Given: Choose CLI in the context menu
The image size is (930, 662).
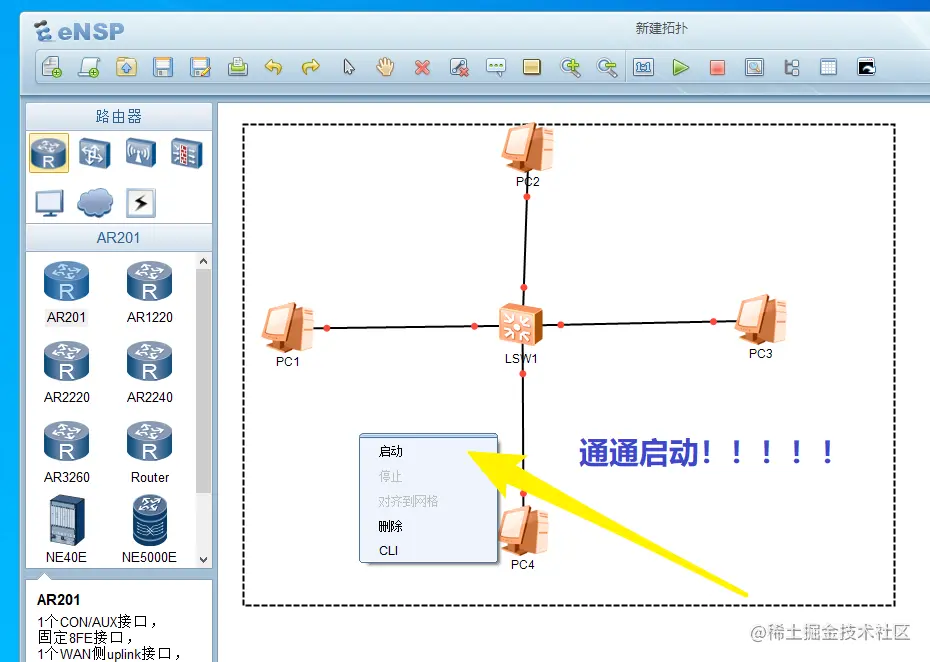Looking at the screenshot, I should click(428, 550).
